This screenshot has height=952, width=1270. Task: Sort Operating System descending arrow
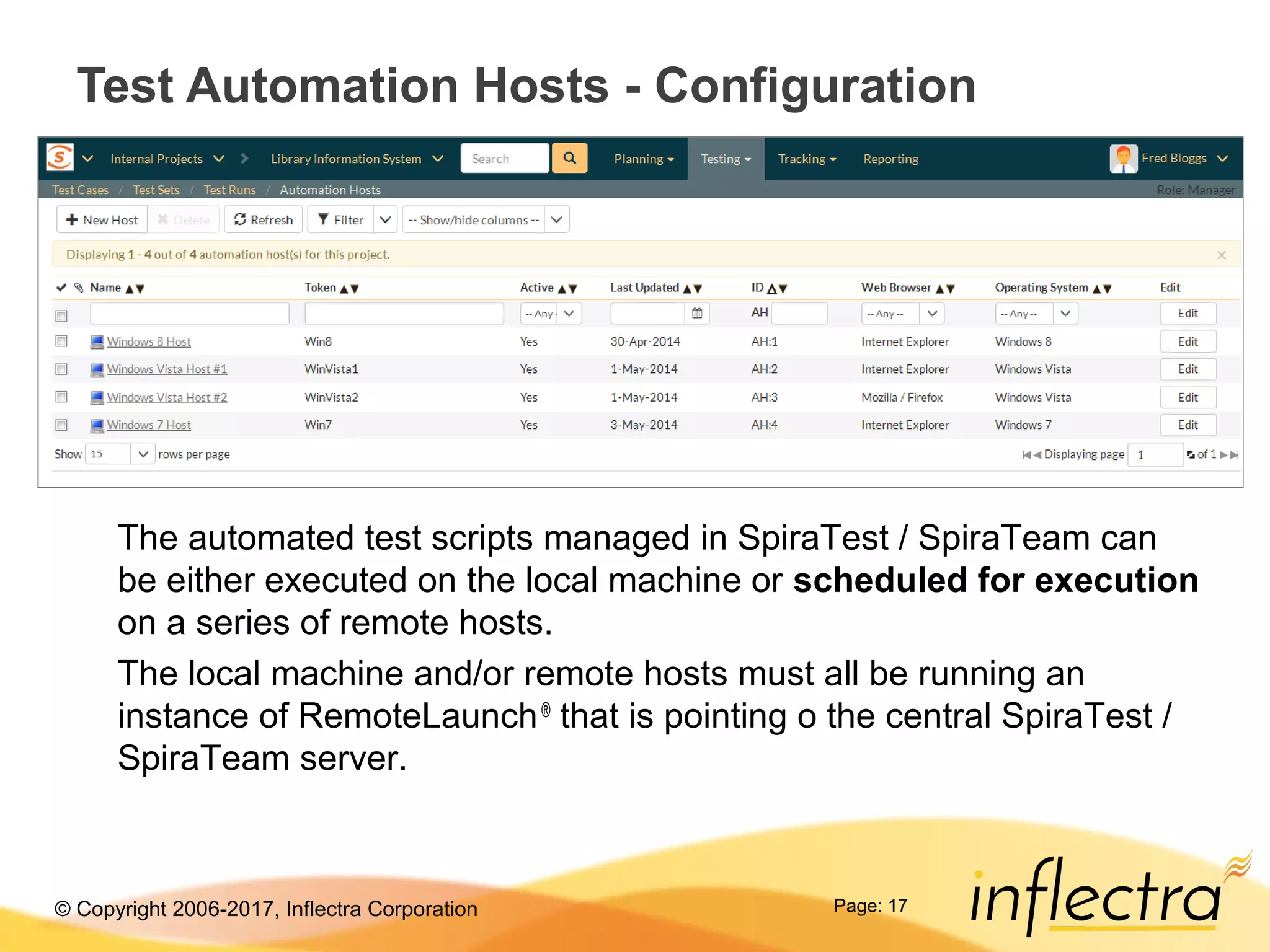(1108, 289)
